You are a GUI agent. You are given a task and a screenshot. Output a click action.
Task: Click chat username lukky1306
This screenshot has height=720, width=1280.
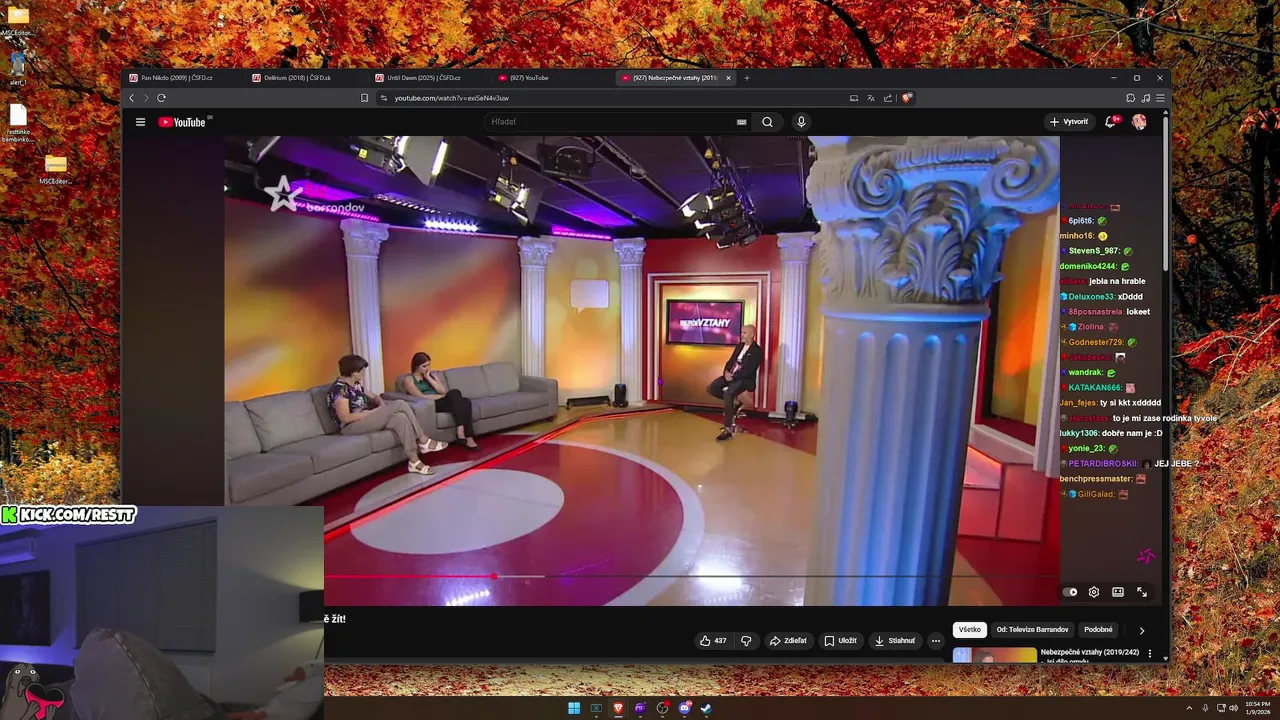[1079, 433]
